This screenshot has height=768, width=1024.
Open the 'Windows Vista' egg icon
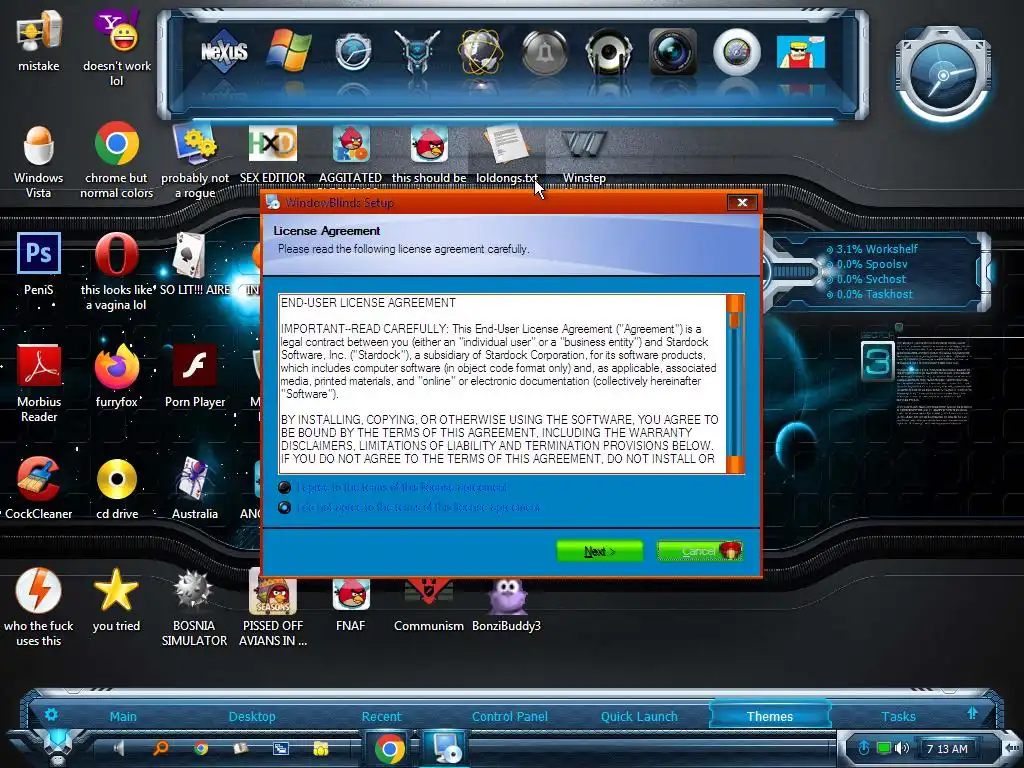[39, 161]
